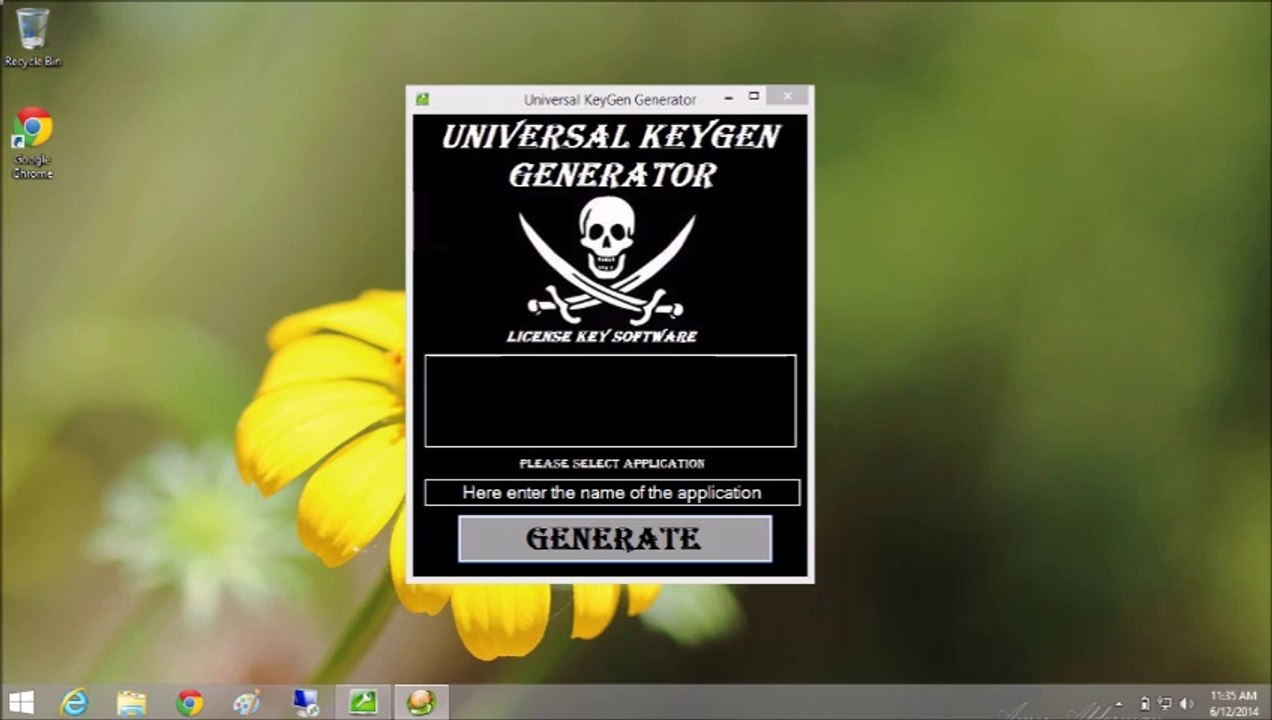Open the network status tray icon

(1165, 704)
